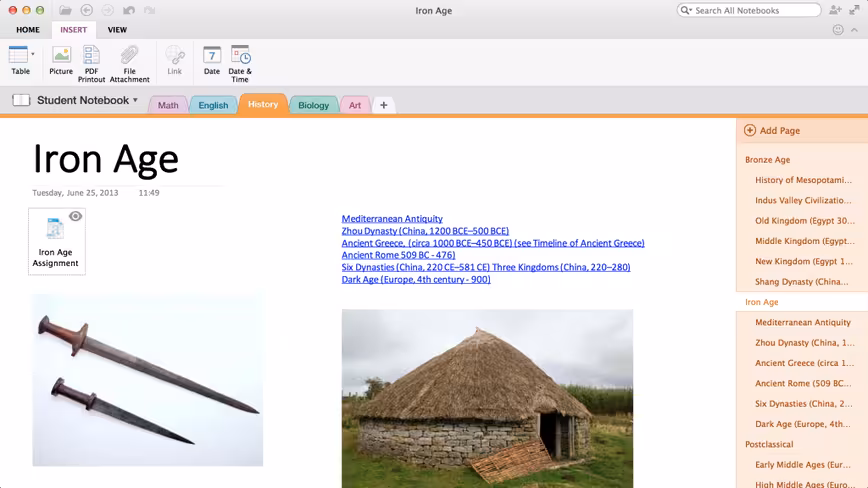868x488 pixels.
Task: Open the VIEW ribbon tab
Action: 117,30
